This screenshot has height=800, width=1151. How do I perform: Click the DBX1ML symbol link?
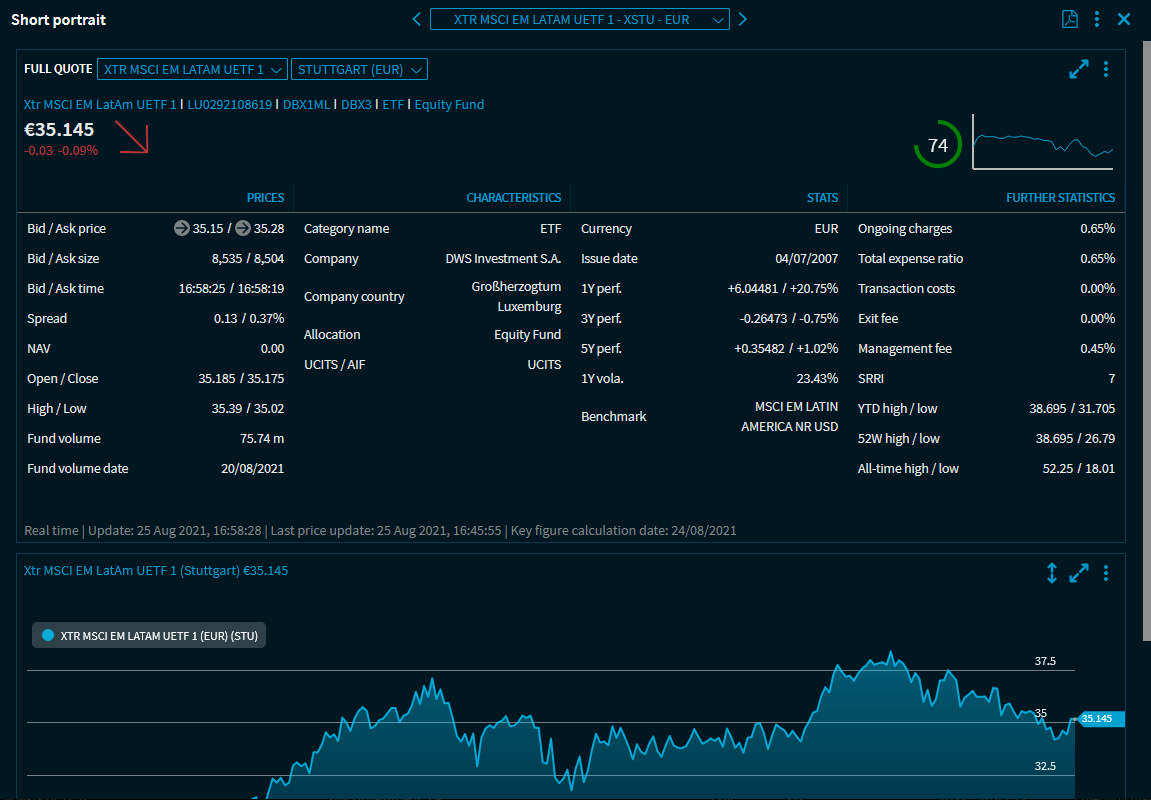[306, 104]
